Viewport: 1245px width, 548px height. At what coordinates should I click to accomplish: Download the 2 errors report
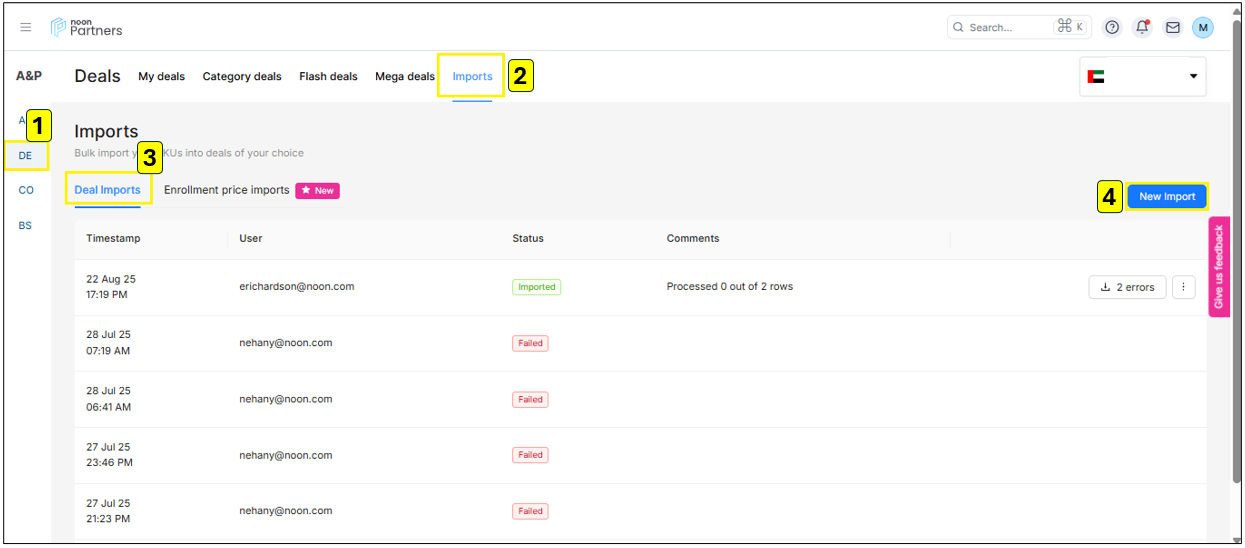coord(1127,287)
